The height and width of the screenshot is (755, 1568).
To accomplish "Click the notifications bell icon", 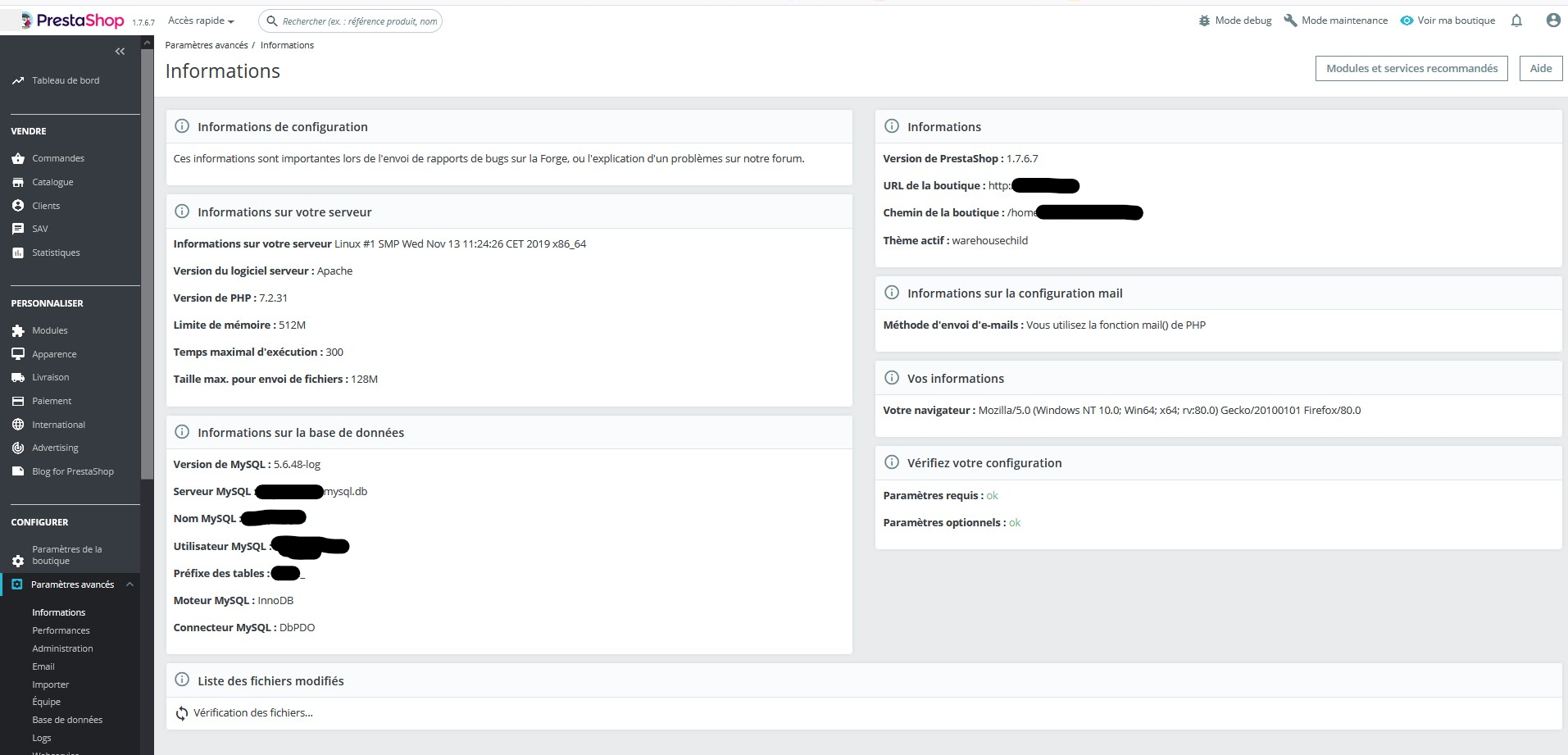I will (x=1516, y=20).
